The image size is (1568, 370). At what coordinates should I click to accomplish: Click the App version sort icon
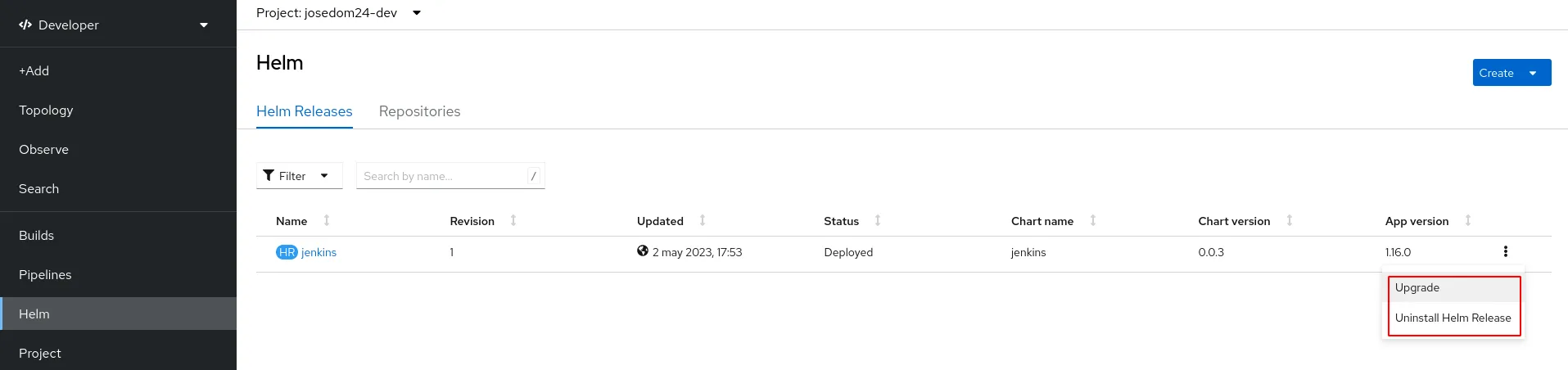pos(1468,220)
